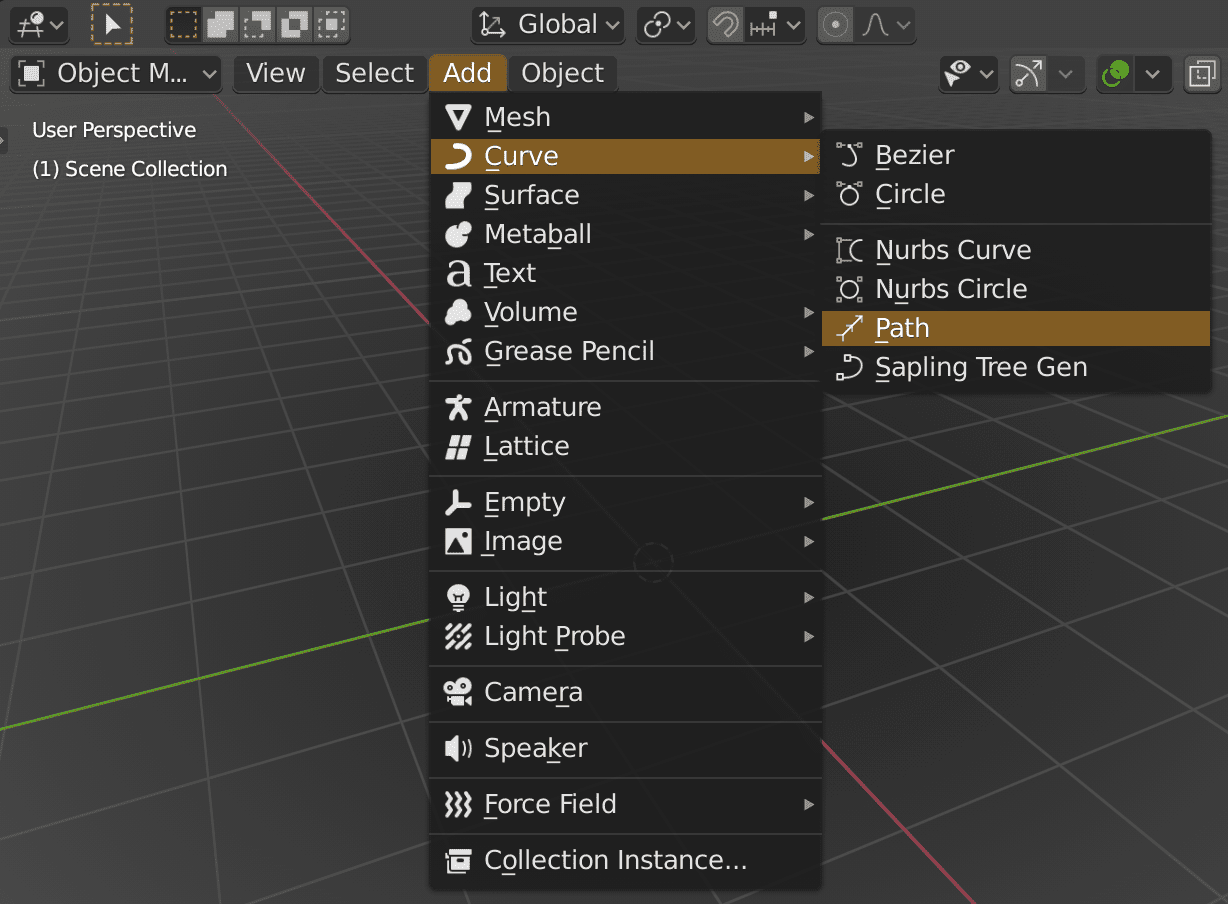Click the green Show Overlays icon

click(x=1114, y=72)
